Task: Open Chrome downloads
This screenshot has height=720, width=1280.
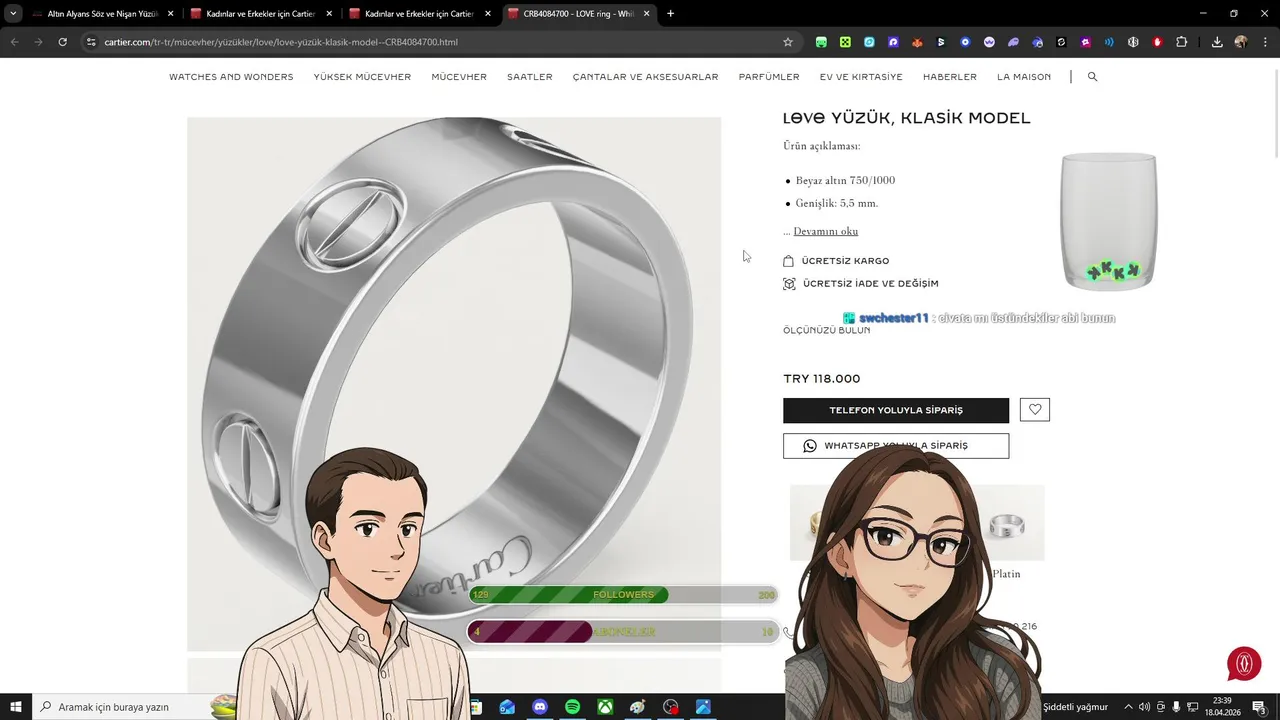Action: pos(1217,42)
